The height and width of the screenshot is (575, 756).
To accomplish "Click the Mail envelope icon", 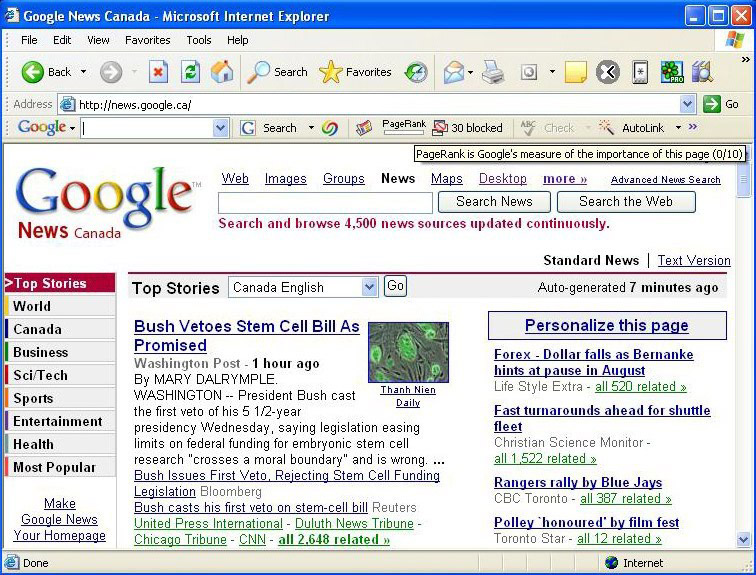I will (x=454, y=72).
